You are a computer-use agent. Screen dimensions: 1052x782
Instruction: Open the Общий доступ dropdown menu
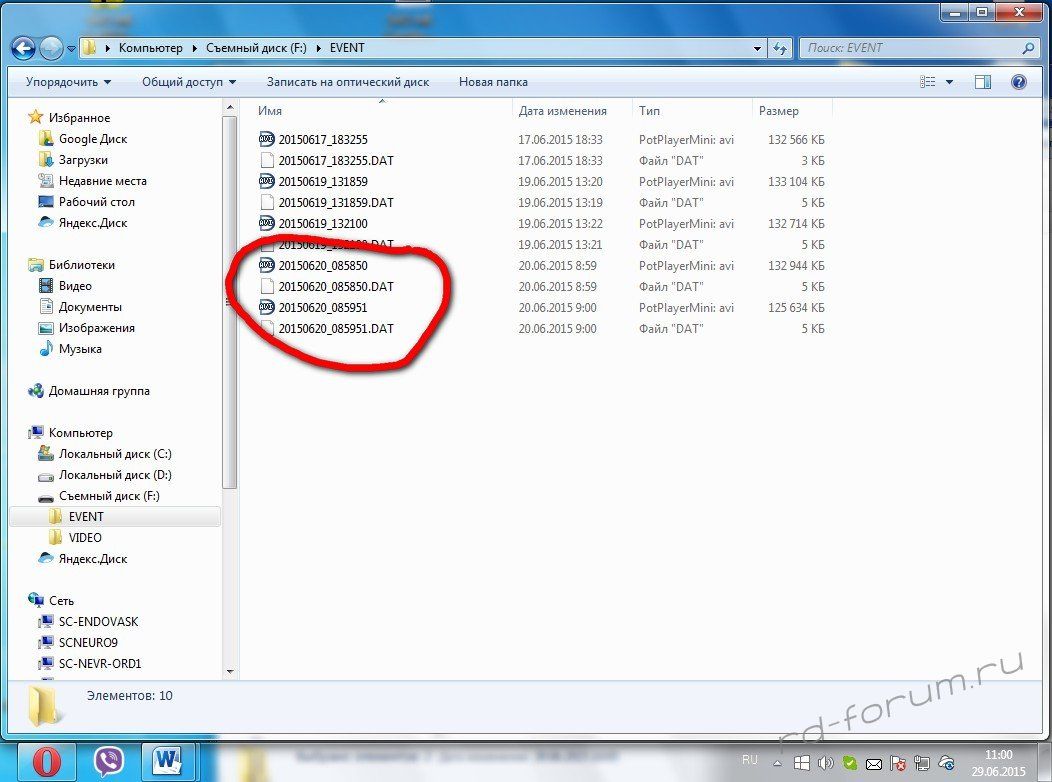[188, 82]
